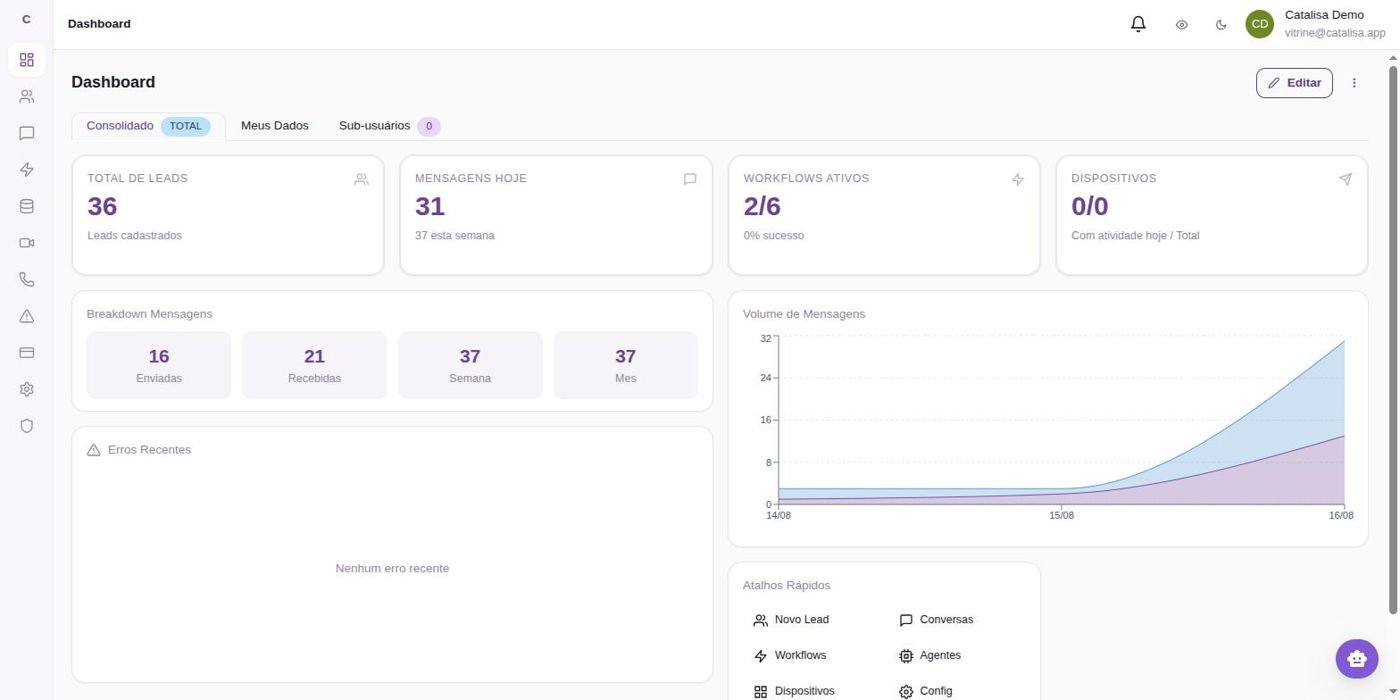Click the Agentes shortcut
Screen dimensions: 1400x700
pos(930,656)
